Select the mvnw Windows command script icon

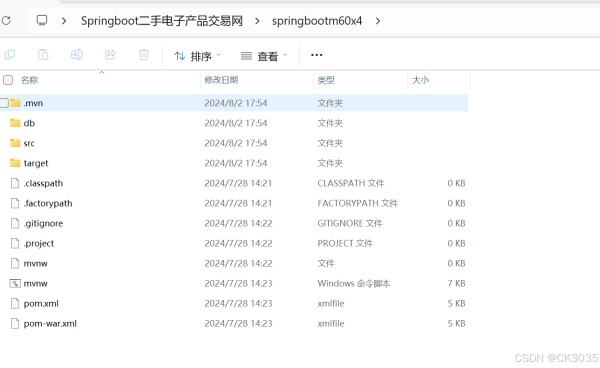[15, 283]
